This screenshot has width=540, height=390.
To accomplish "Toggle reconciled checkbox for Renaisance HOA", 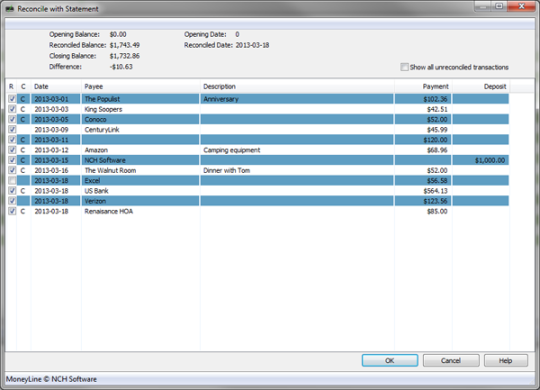I will pos(12,211).
